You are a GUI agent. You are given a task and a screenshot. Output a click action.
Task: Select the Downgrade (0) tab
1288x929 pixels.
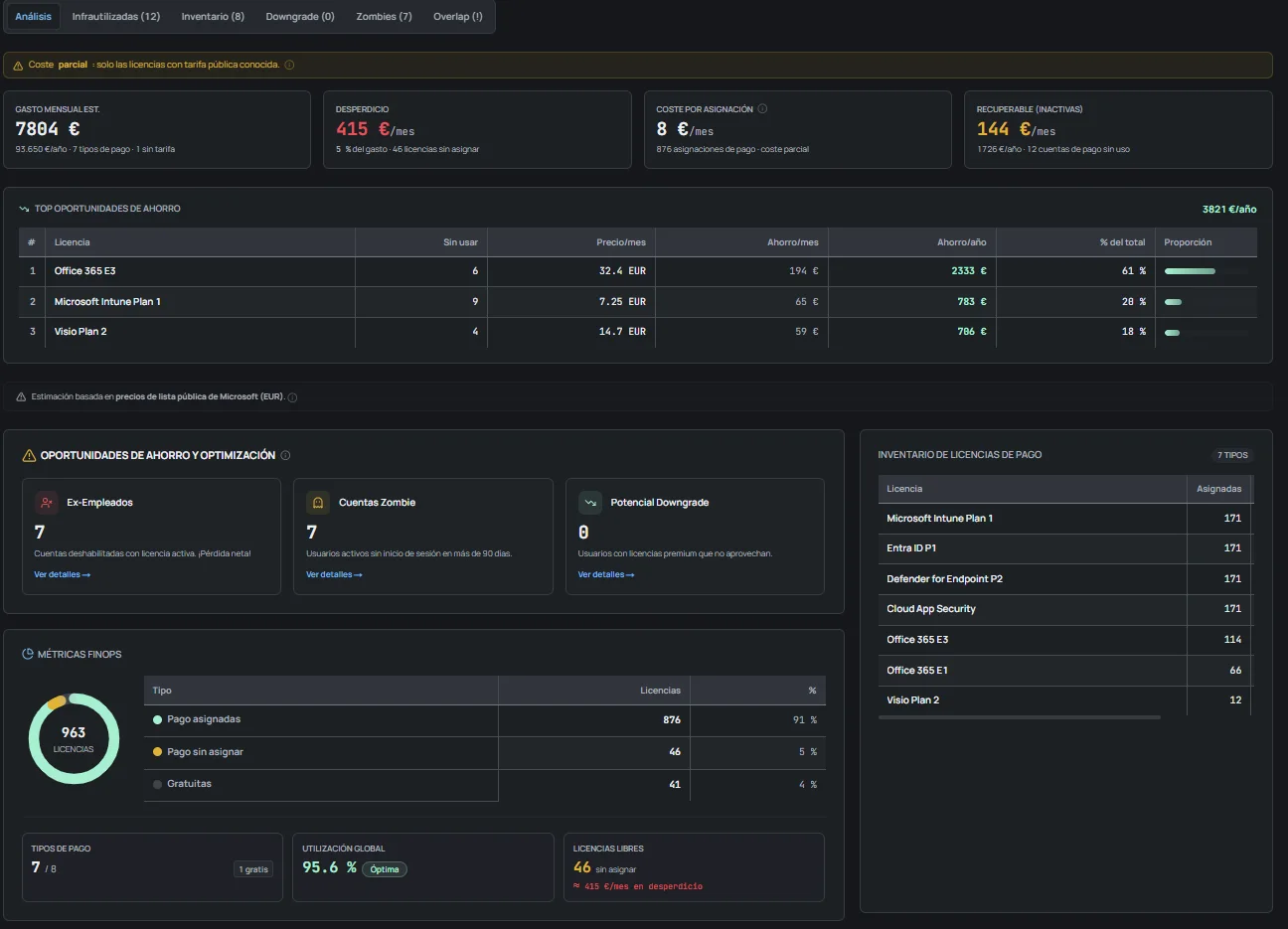(300, 17)
